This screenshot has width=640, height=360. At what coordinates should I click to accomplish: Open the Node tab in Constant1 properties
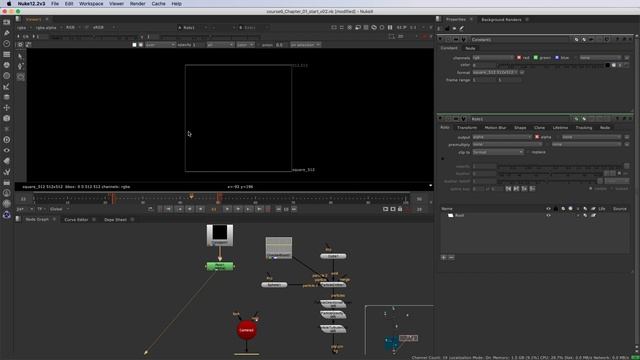[x=471, y=48]
